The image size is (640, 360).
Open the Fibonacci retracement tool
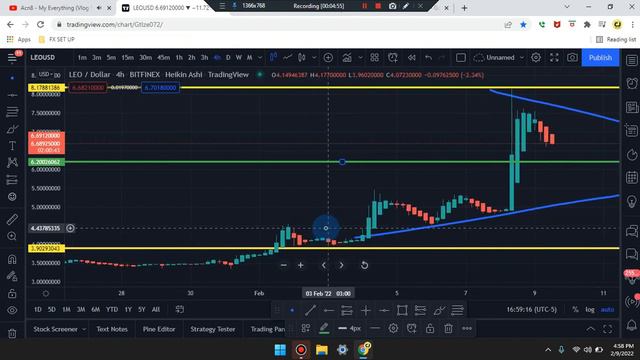[12, 111]
